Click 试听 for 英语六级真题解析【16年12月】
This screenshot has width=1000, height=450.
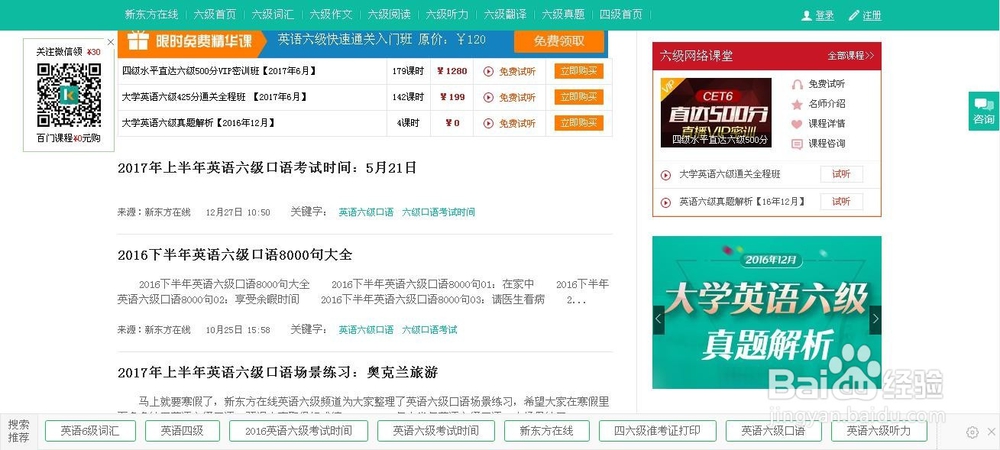[841, 202]
